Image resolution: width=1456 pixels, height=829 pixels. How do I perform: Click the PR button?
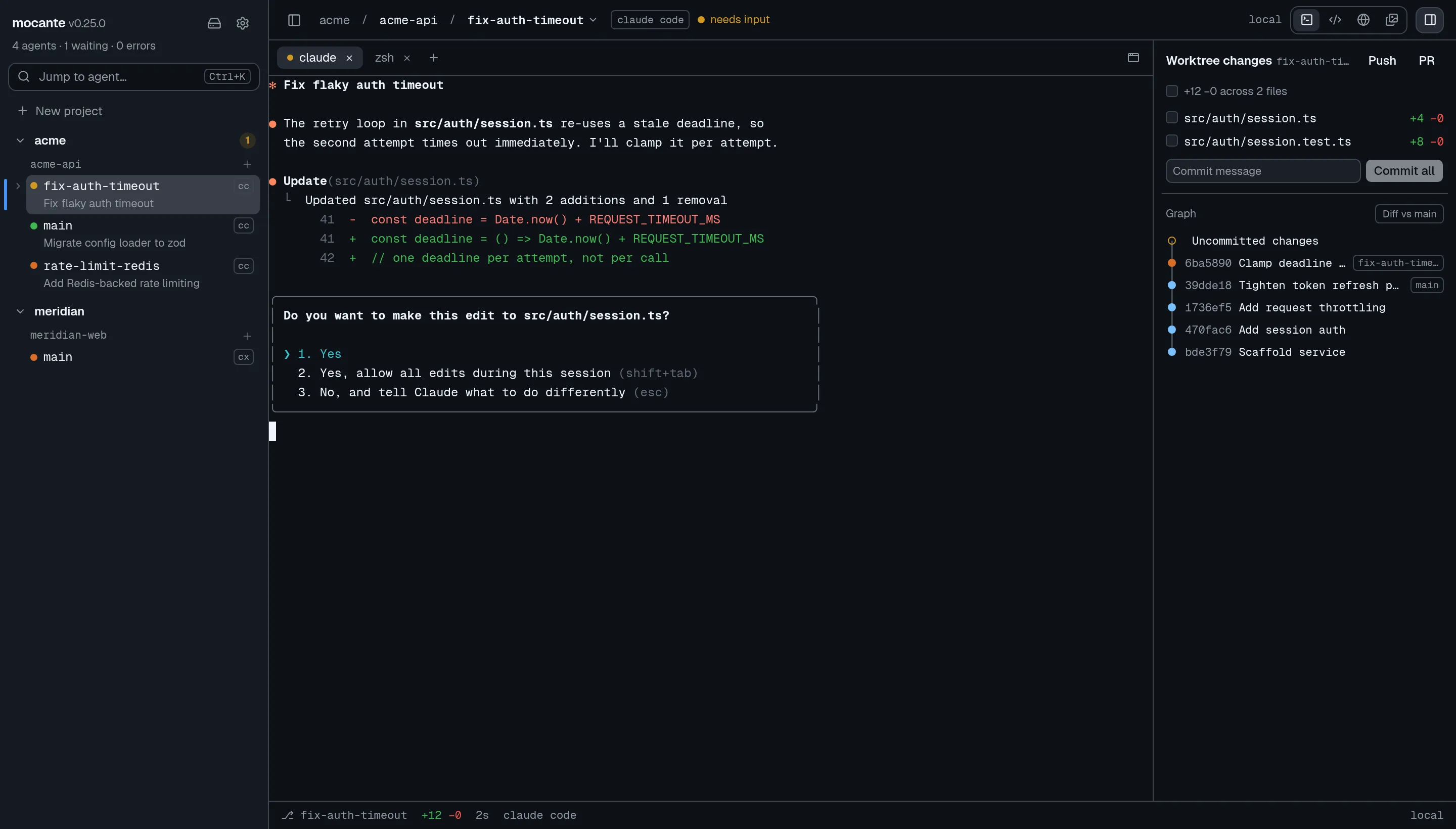(x=1426, y=60)
